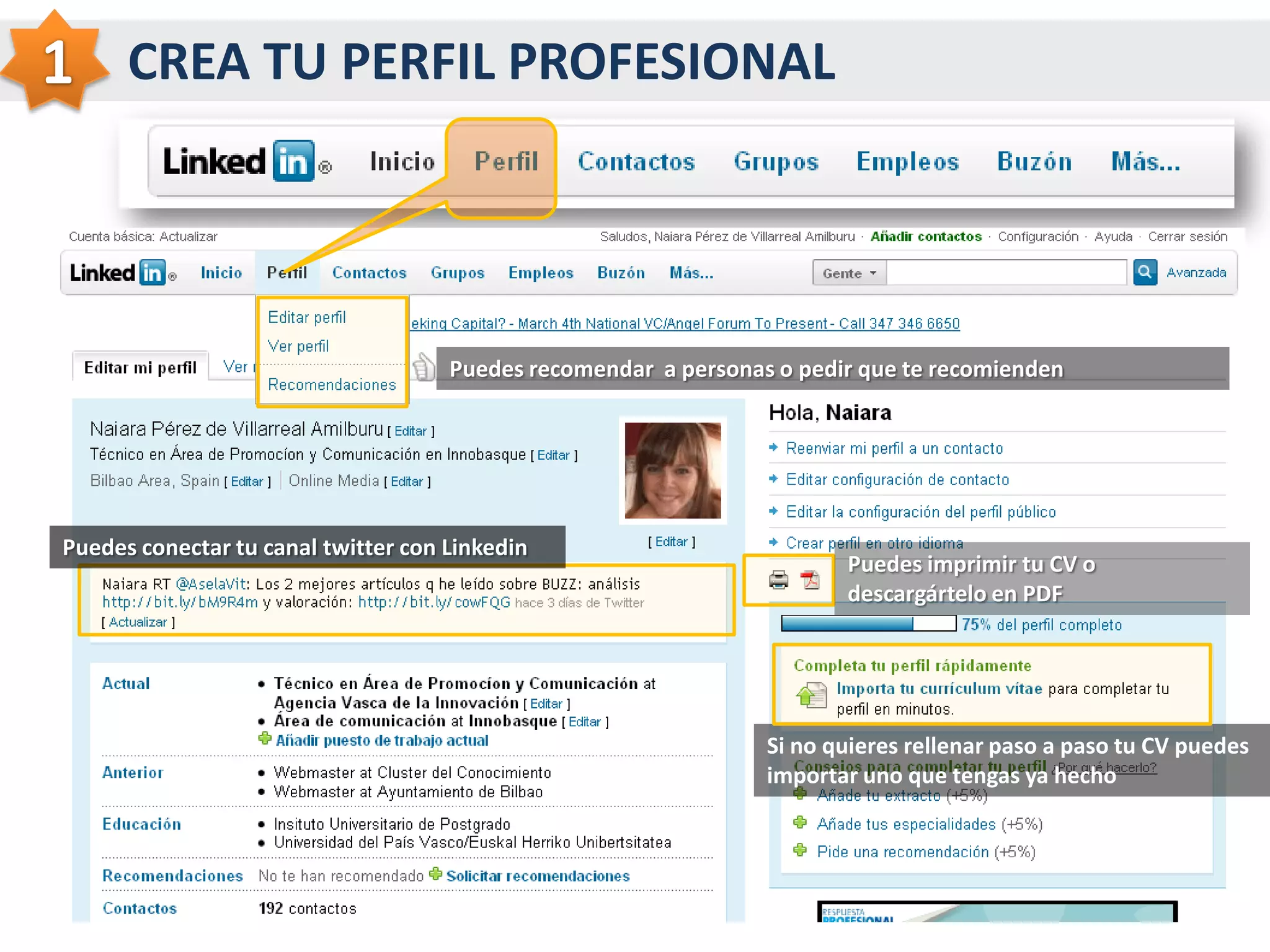The image size is (1270, 952).
Task: Click green plus beside Solicitar recomendaciones
Action: [x=435, y=874]
